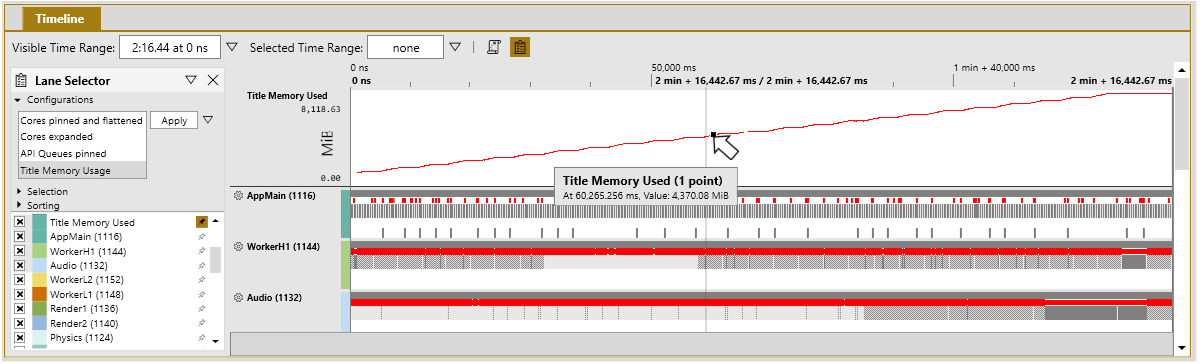Open the Selected Time Range dropdown arrow
The height and width of the screenshot is (364, 1203).
(455, 47)
